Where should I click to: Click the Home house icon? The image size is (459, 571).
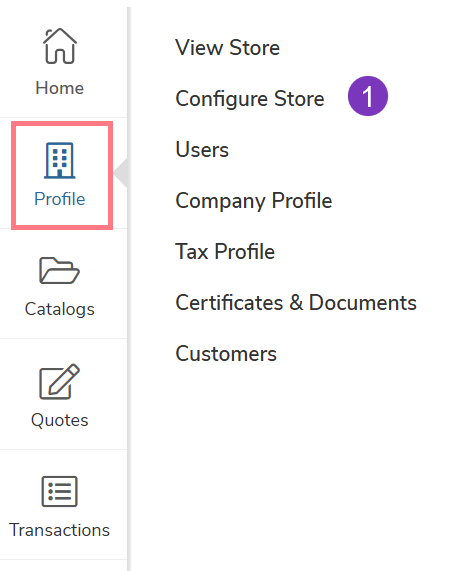pos(60,46)
